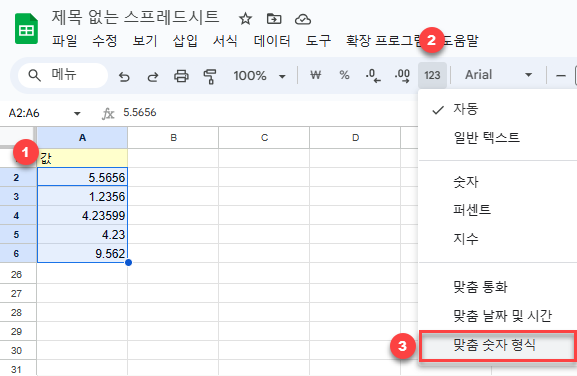Screen dimensions: 577x376
Task: Click the fx formula icon
Action: [x=108, y=113]
